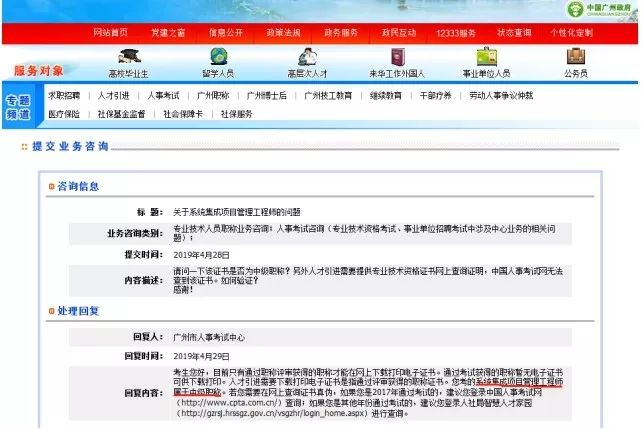Open 人才引进 channel link
The image size is (643, 429).
(x=114, y=96)
